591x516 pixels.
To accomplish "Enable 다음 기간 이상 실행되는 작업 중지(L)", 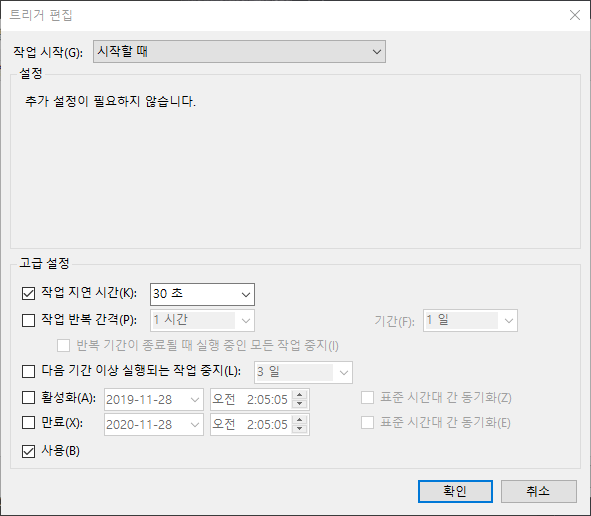I will 28,371.
